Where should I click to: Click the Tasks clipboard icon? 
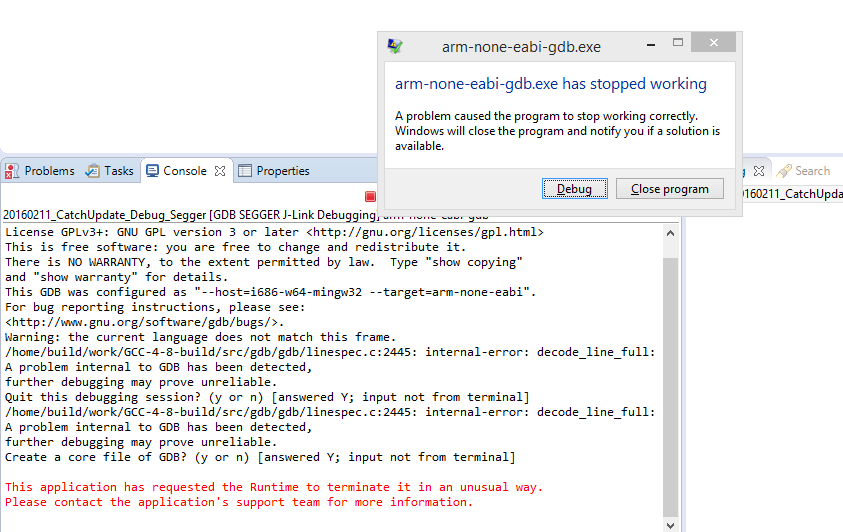coord(92,171)
